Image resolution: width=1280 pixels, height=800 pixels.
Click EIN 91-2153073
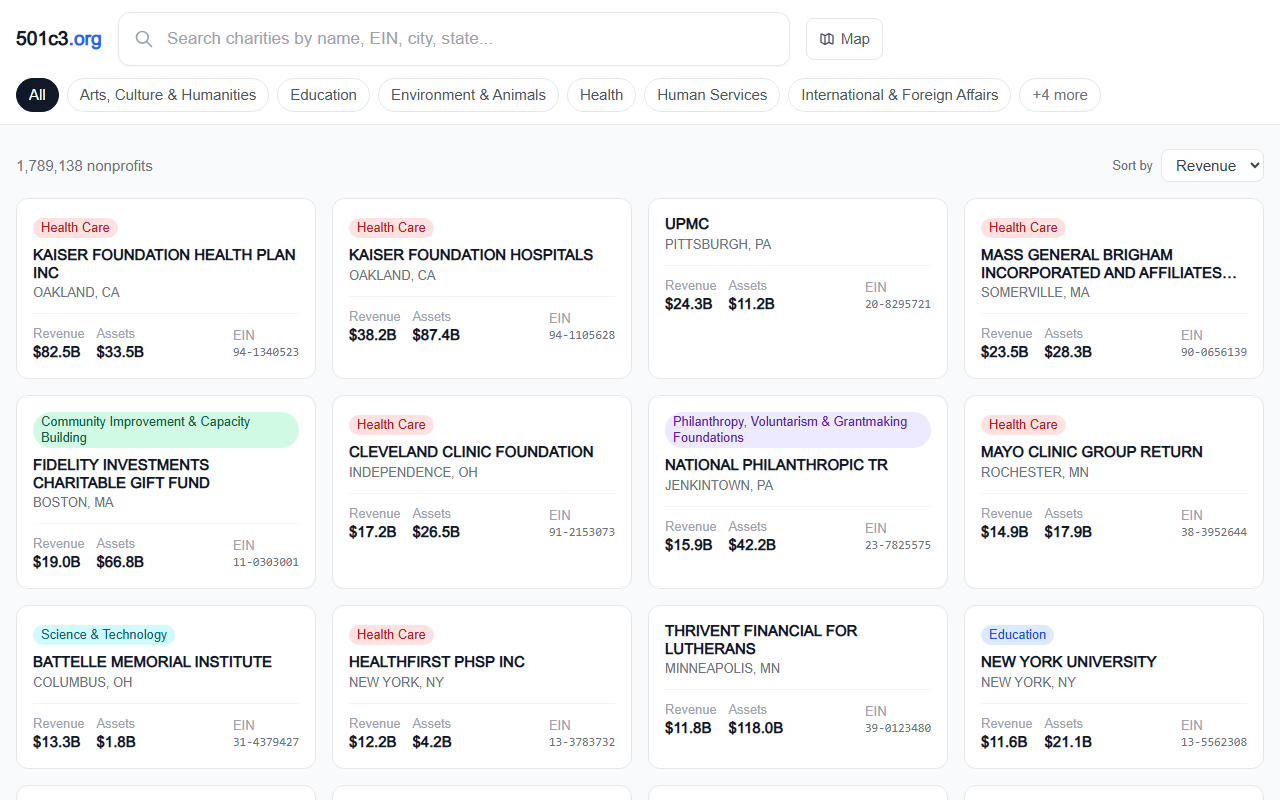click(x=582, y=532)
